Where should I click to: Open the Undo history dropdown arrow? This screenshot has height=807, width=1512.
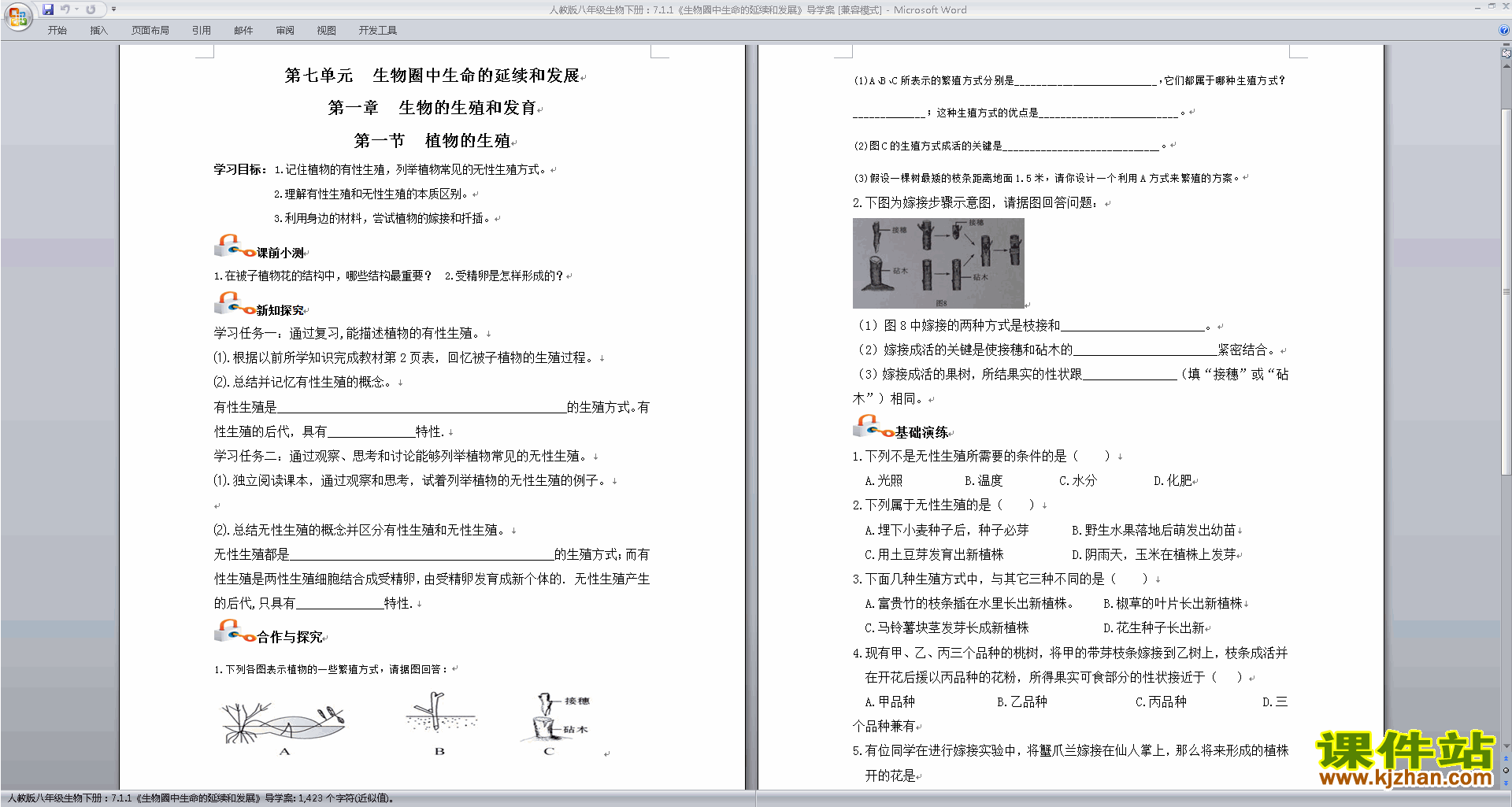coord(76,9)
